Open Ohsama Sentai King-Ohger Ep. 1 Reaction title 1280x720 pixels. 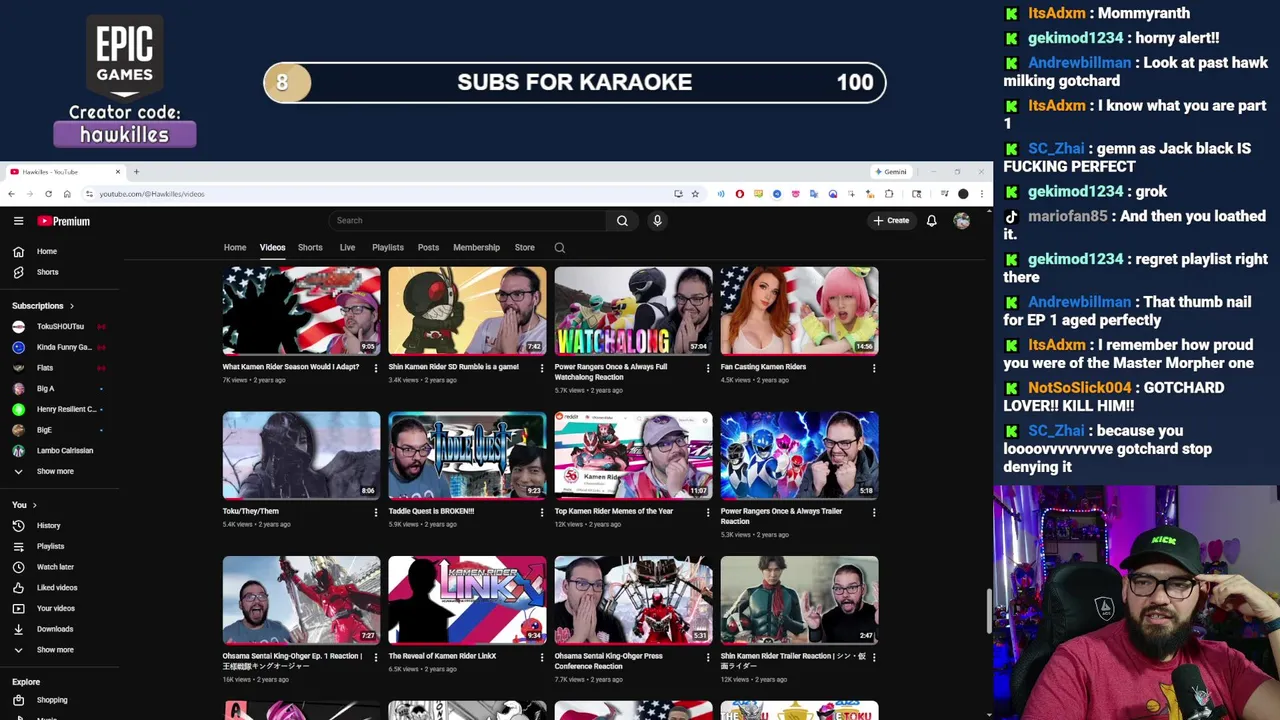point(292,661)
